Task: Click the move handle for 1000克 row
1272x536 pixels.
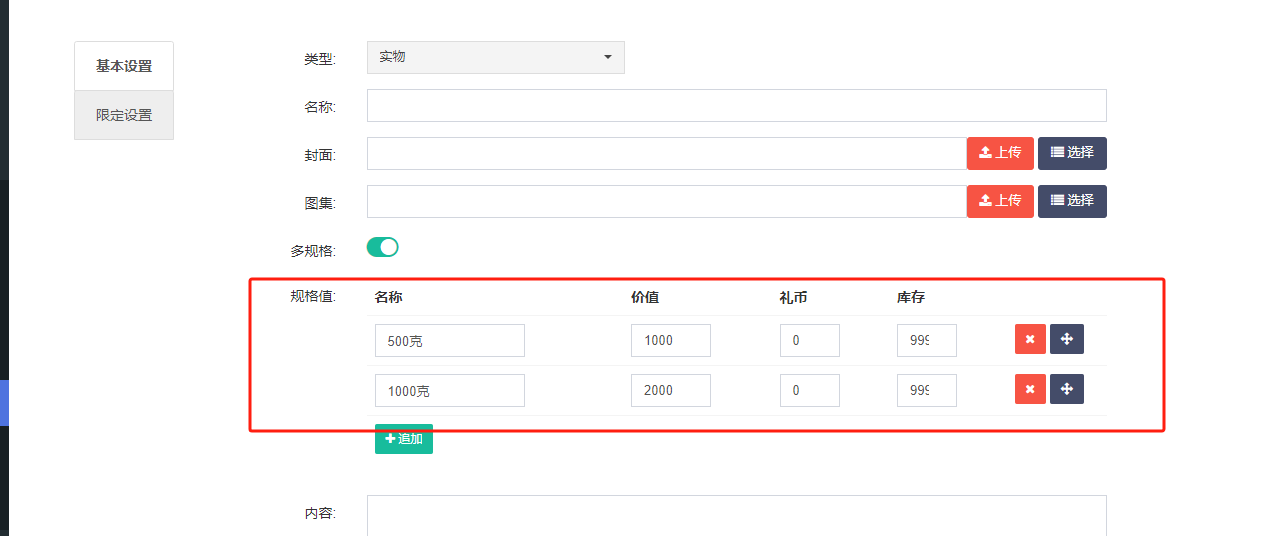Action: coord(1067,389)
